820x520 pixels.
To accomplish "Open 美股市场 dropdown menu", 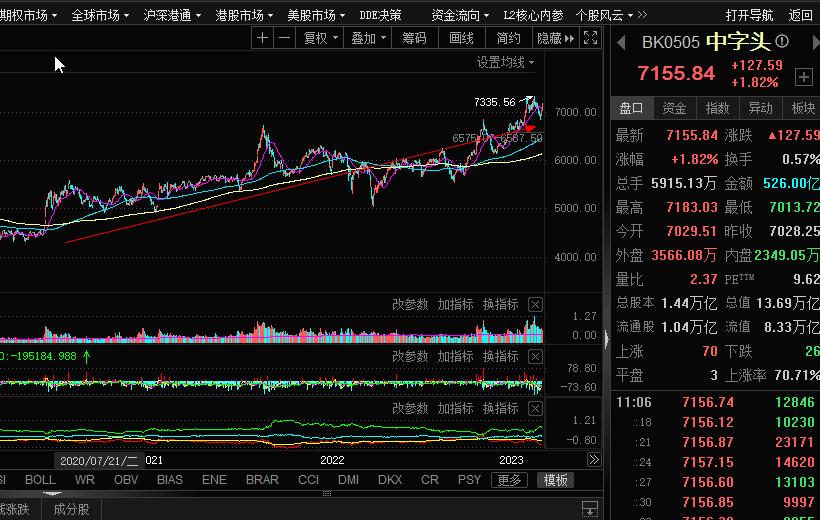I will pyautogui.click(x=316, y=16).
